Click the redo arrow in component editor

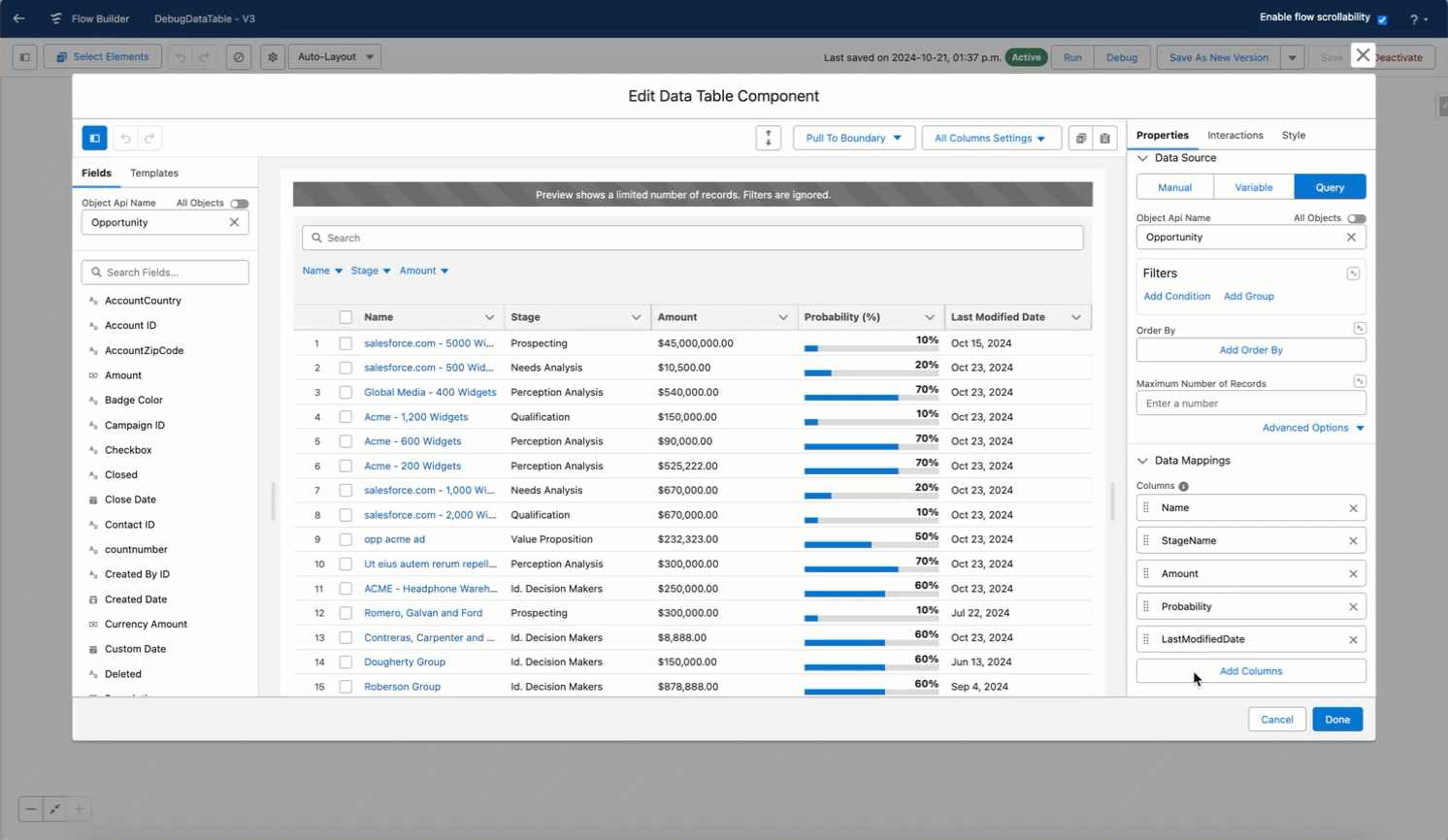(x=149, y=138)
